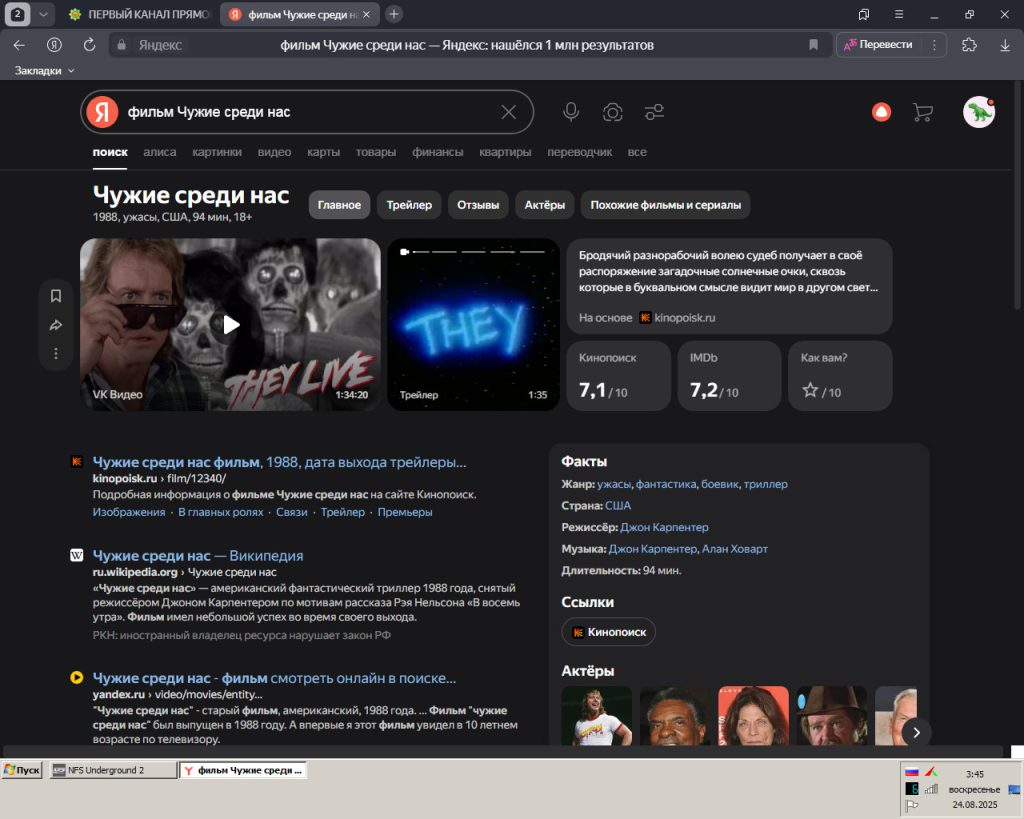Screen dimensions: 1024x819
Task: Show все services
Action: tap(637, 152)
